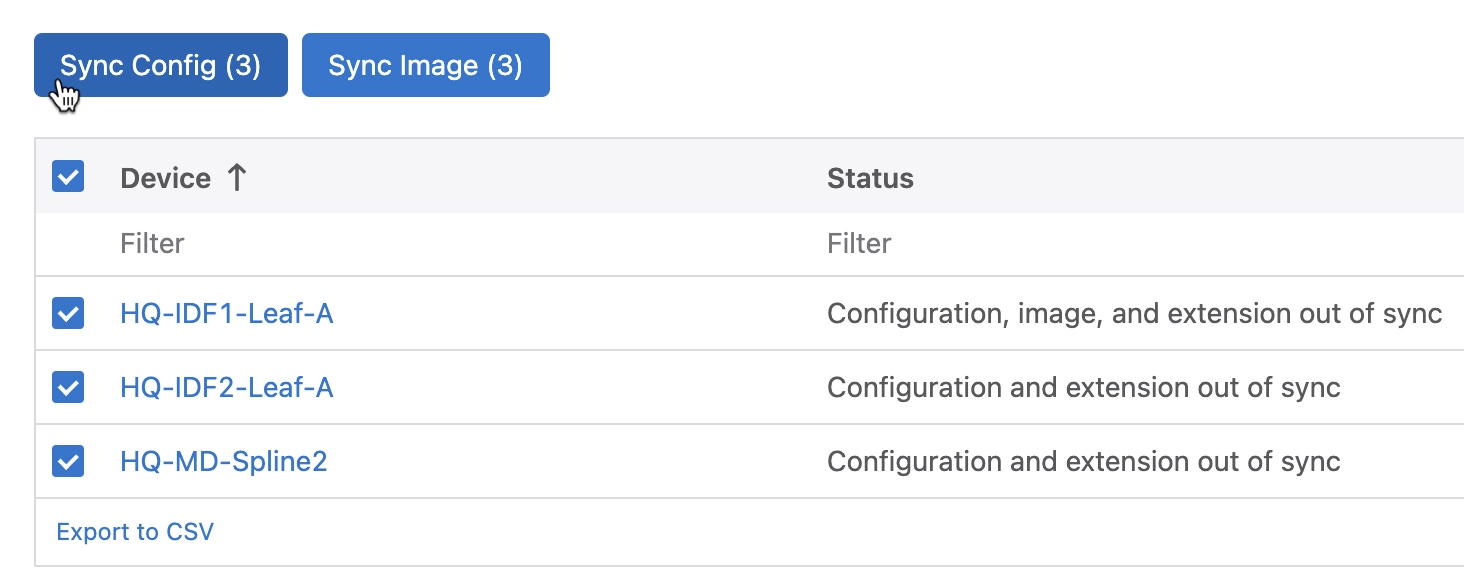Focus the Status filter input field
This screenshot has height=580, width=1464.
(x=1100, y=243)
